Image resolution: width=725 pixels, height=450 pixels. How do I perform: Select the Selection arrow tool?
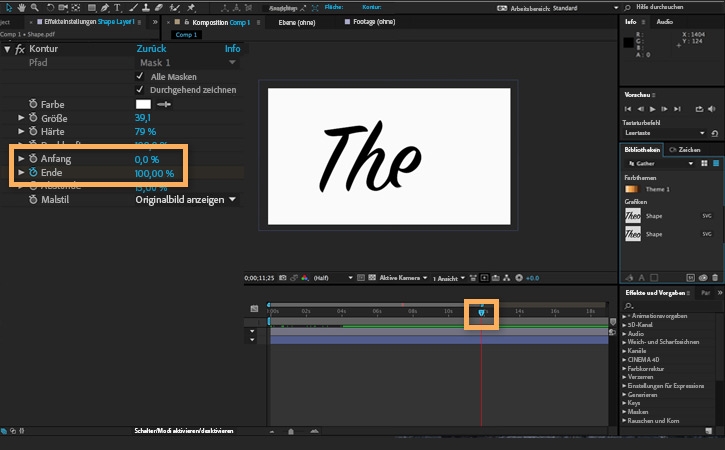tap(9, 7)
